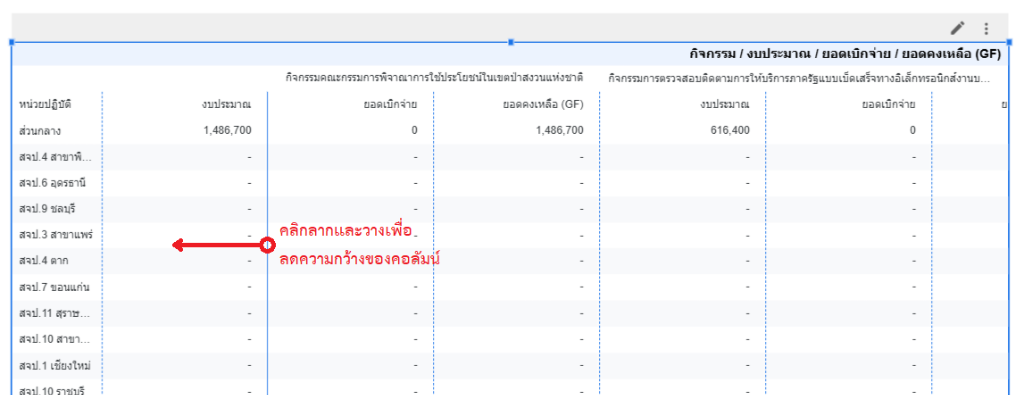
Task: Click the ยอดคงเหลือ (GF) column header
Action: 543,104
